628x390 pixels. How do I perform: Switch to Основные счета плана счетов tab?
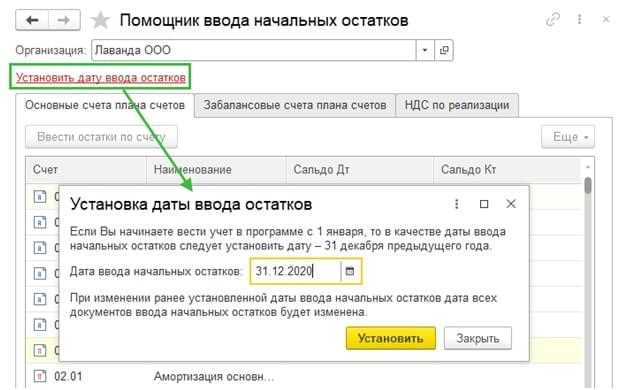point(105,105)
